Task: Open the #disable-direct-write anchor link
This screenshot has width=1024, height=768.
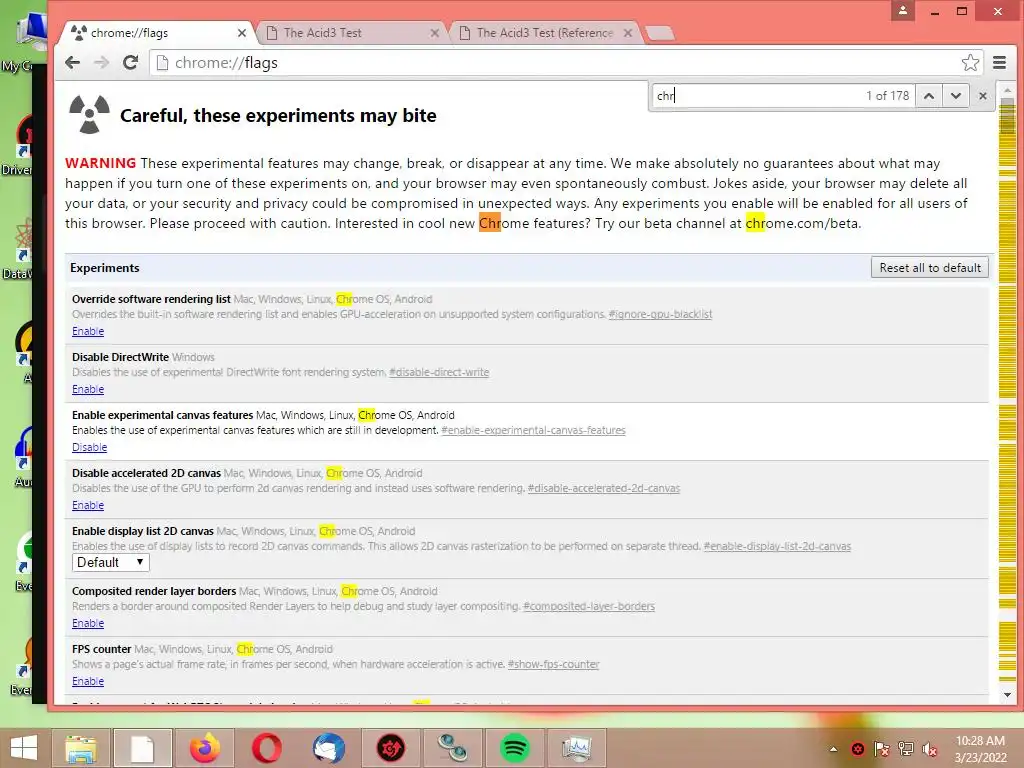Action: click(x=439, y=372)
